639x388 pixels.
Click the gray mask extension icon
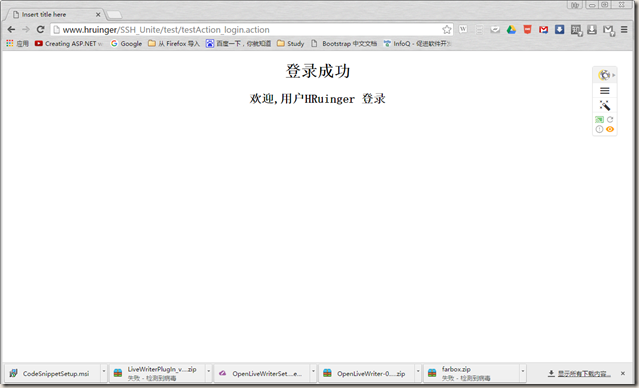(495, 29)
